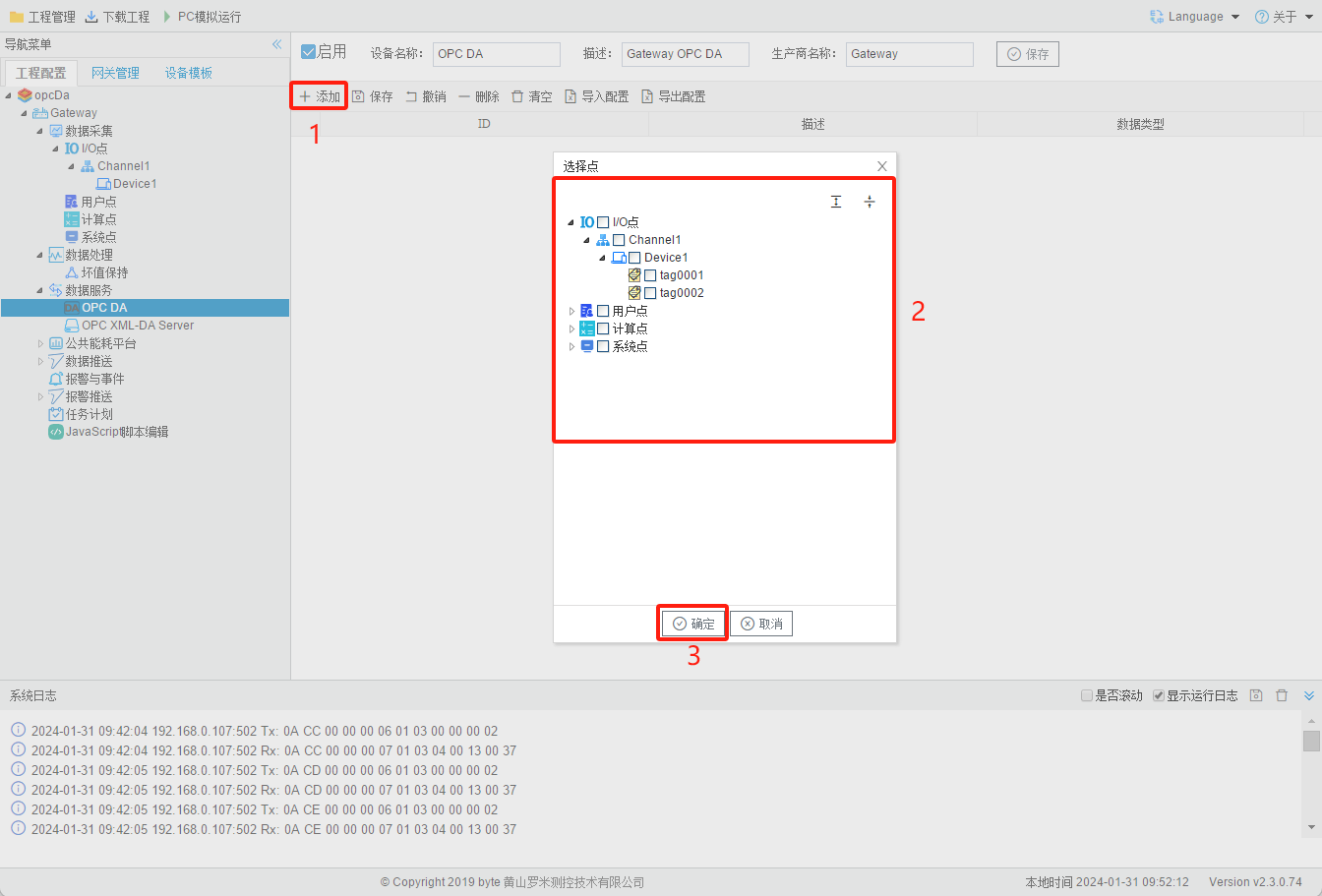
Task: Select OPC XML-DA Server in tree
Action: coord(138,326)
